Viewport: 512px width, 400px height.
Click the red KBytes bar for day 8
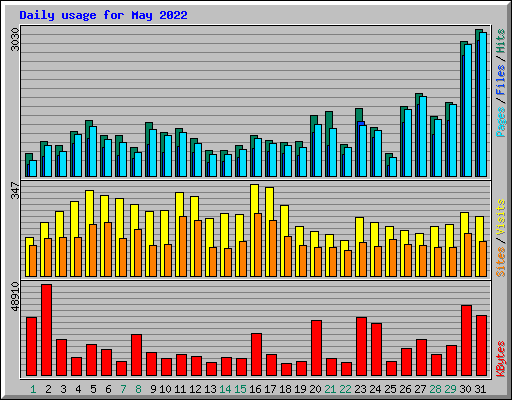click(x=136, y=355)
